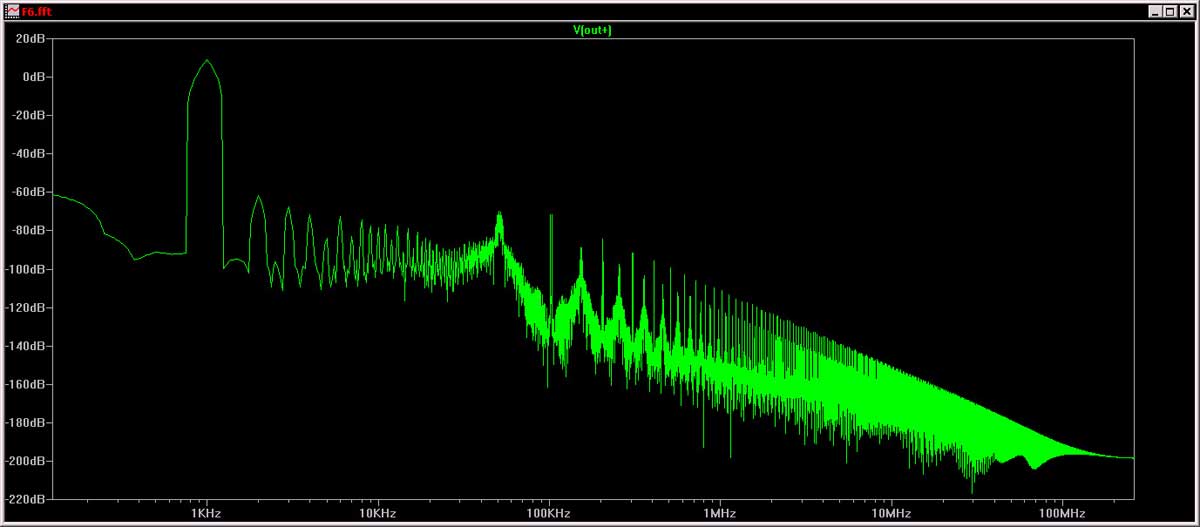Click the 10KHz frequency axis label

coord(377,513)
